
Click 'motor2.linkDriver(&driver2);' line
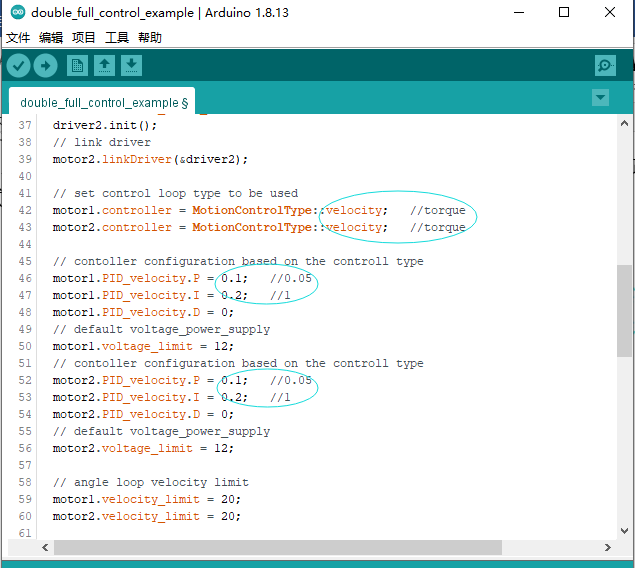coord(150,159)
